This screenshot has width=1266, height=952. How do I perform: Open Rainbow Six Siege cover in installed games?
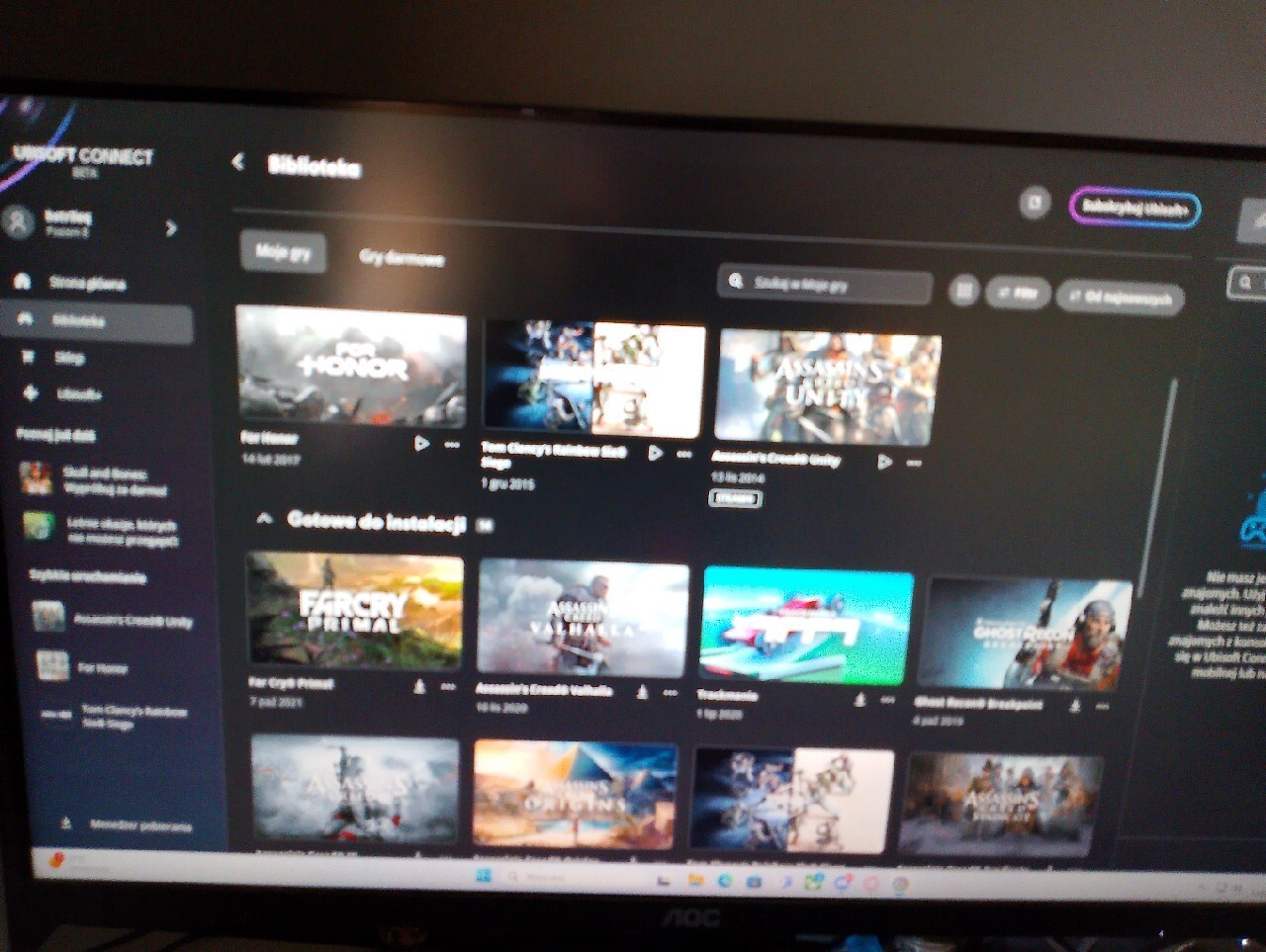pos(594,379)
